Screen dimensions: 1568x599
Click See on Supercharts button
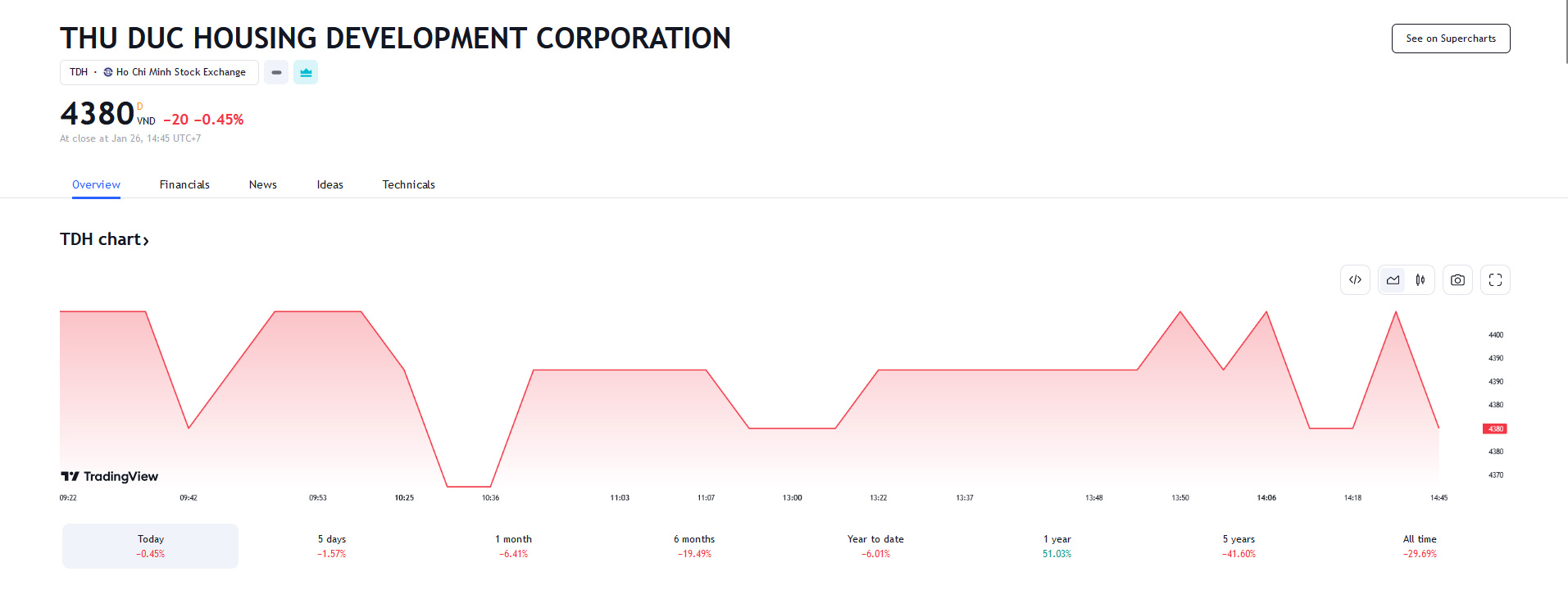point(1450,39)
